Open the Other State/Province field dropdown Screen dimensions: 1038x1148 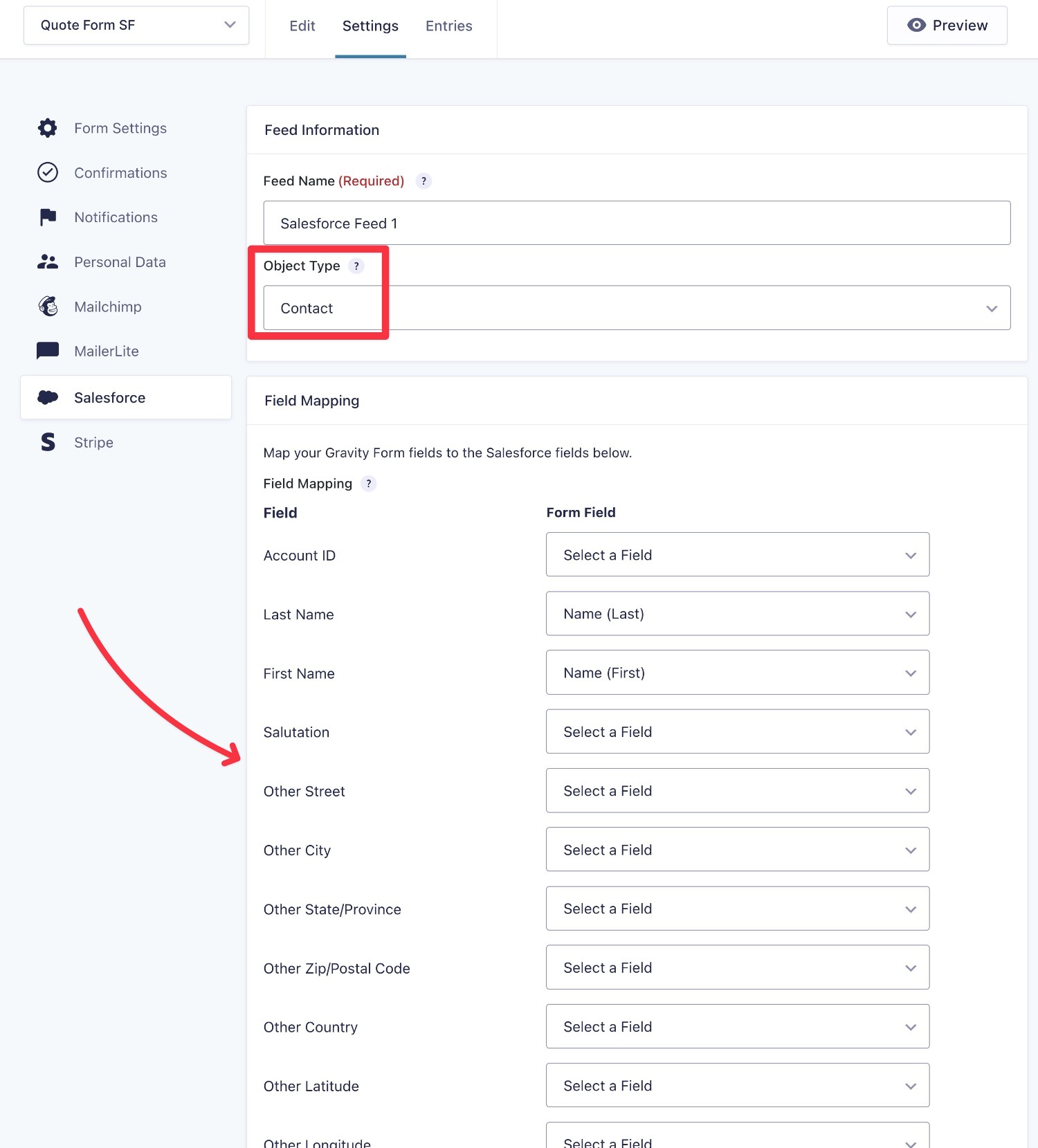point(738,909)
